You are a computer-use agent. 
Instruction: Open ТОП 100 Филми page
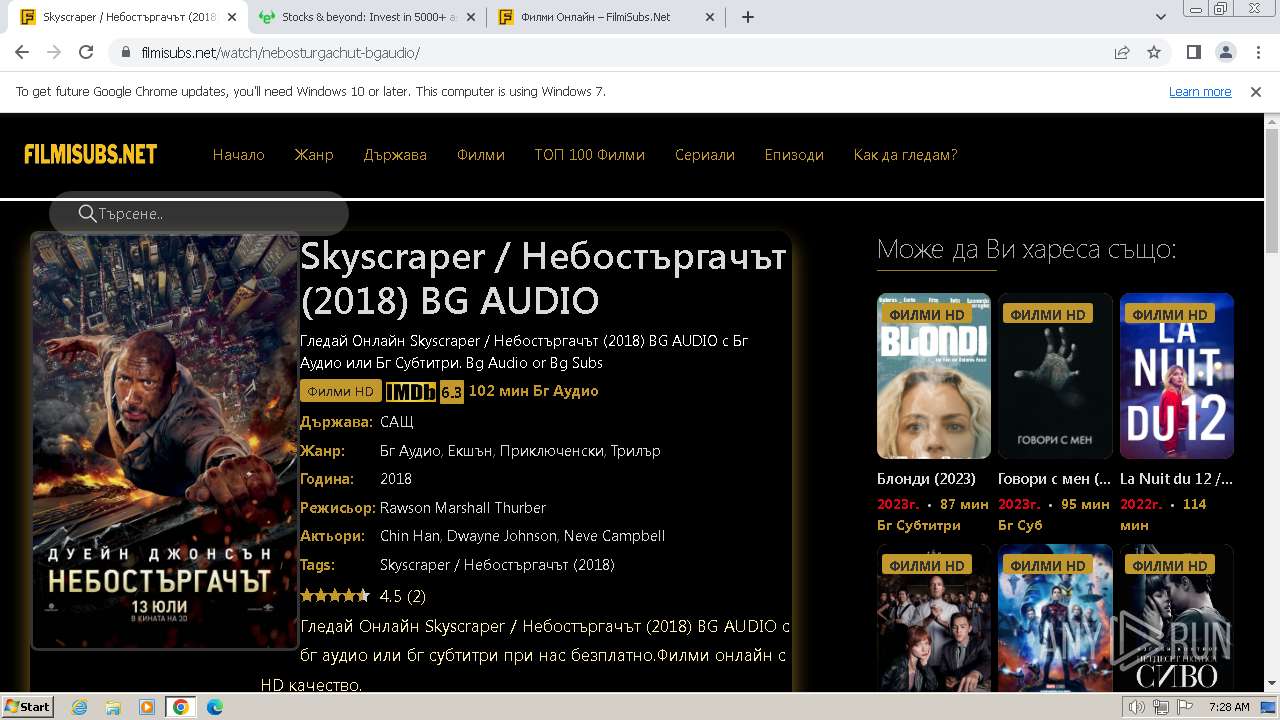[x=589, y=154]
